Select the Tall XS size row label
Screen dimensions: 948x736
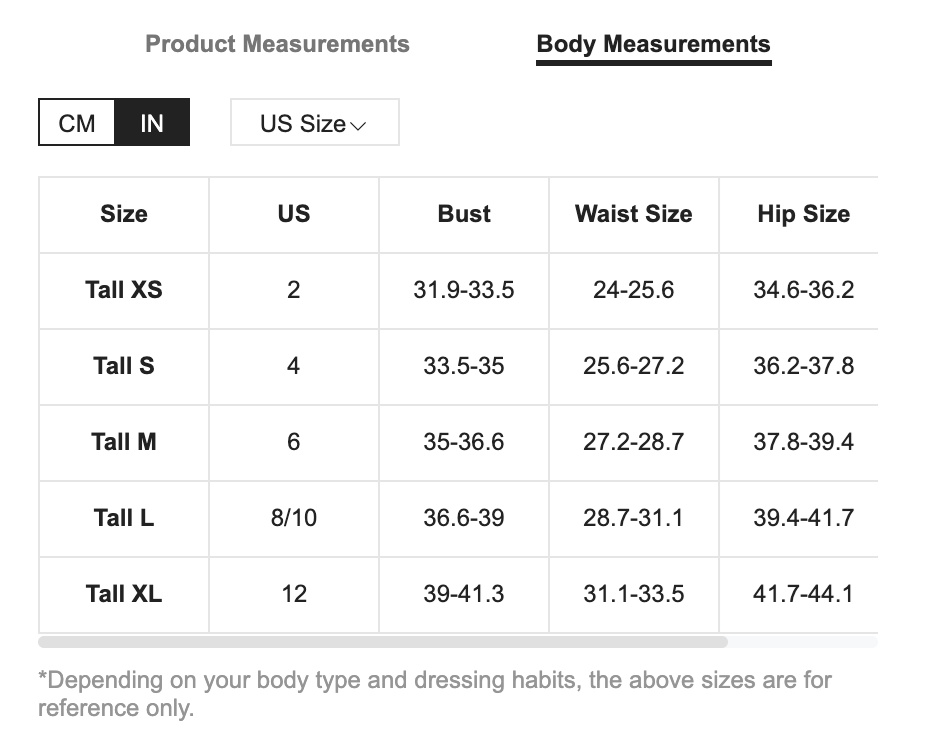pyautogui.click(x=124, y=290)
